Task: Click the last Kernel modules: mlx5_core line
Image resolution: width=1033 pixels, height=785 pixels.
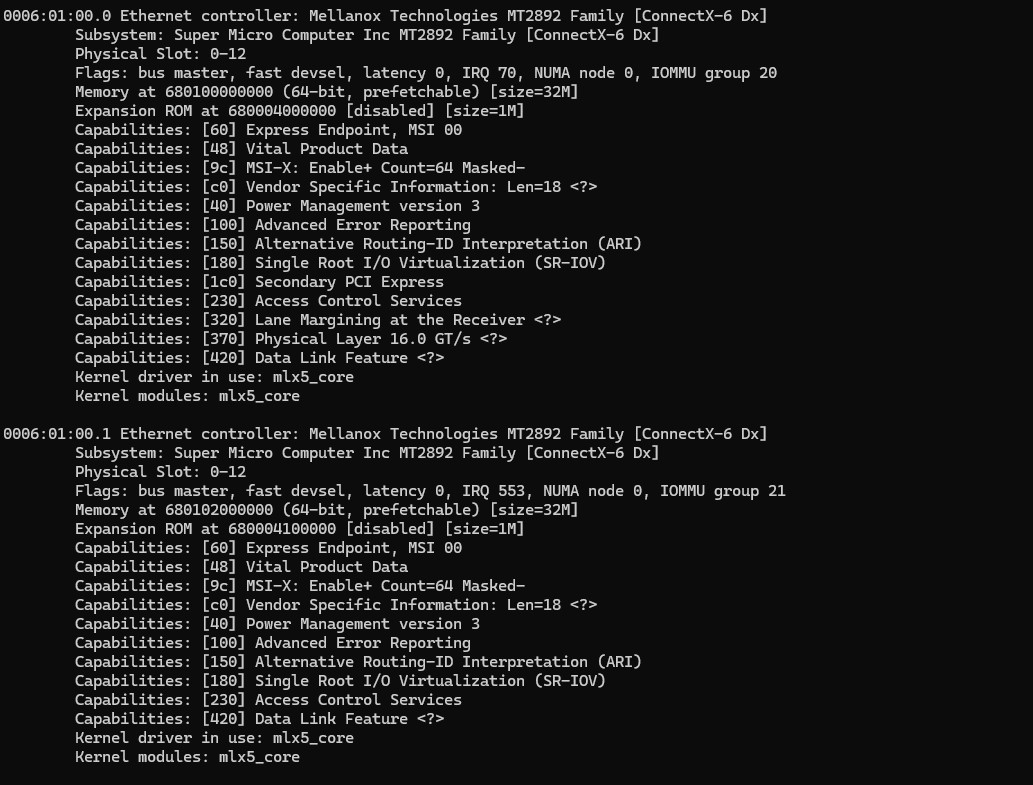Action: (x=187, y=757)
